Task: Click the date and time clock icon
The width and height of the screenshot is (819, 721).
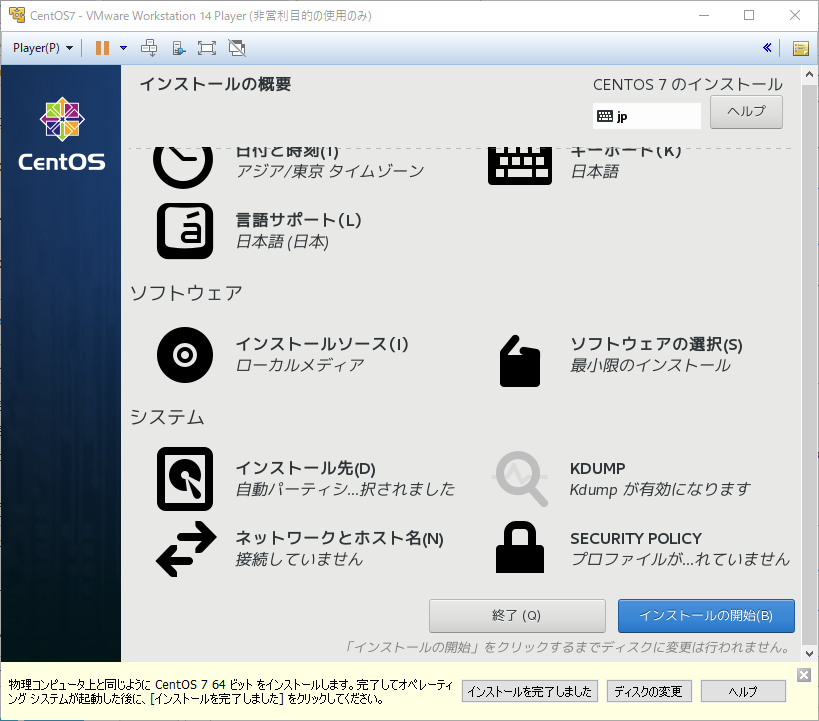Action: pos(183,167)
